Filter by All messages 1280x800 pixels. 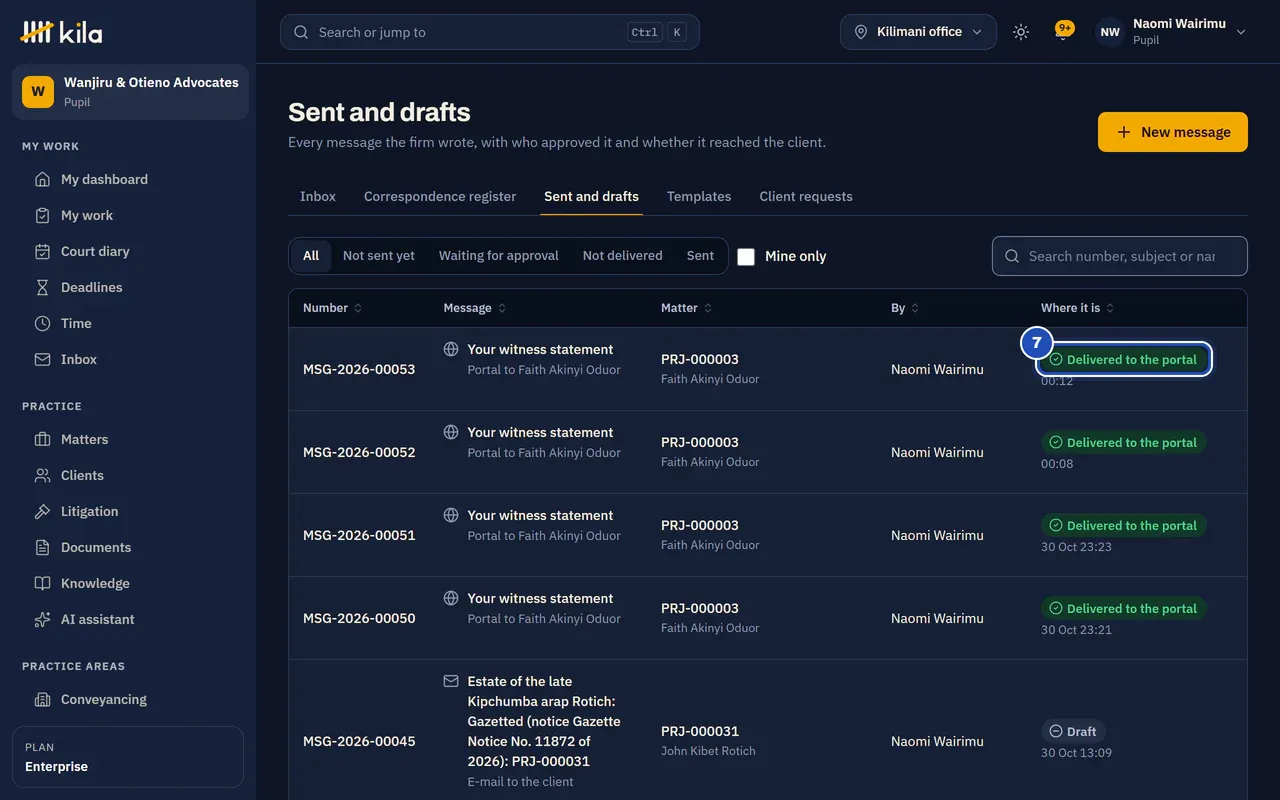(311, 256)
